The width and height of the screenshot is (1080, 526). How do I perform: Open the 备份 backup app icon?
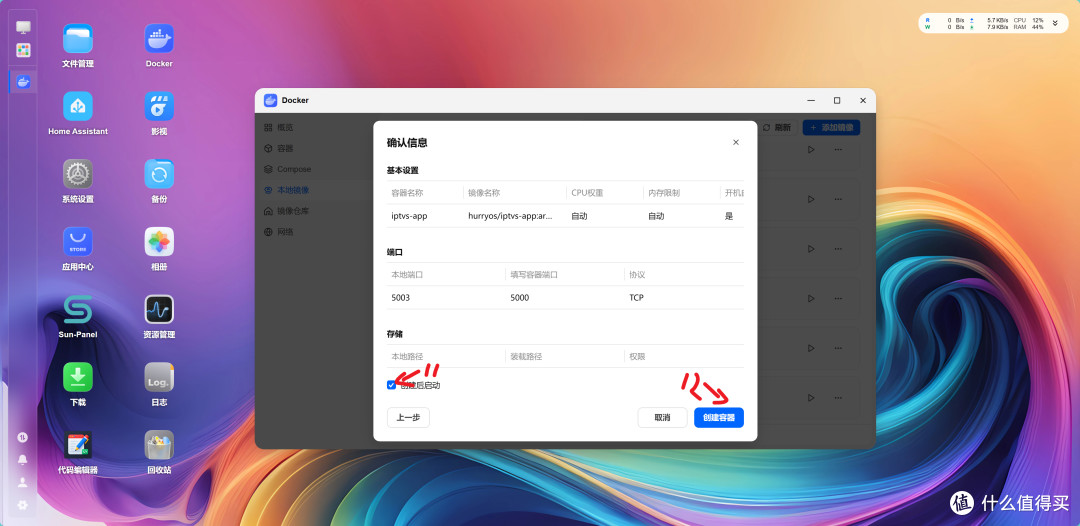pyautogui.click(x=159, y=174)
